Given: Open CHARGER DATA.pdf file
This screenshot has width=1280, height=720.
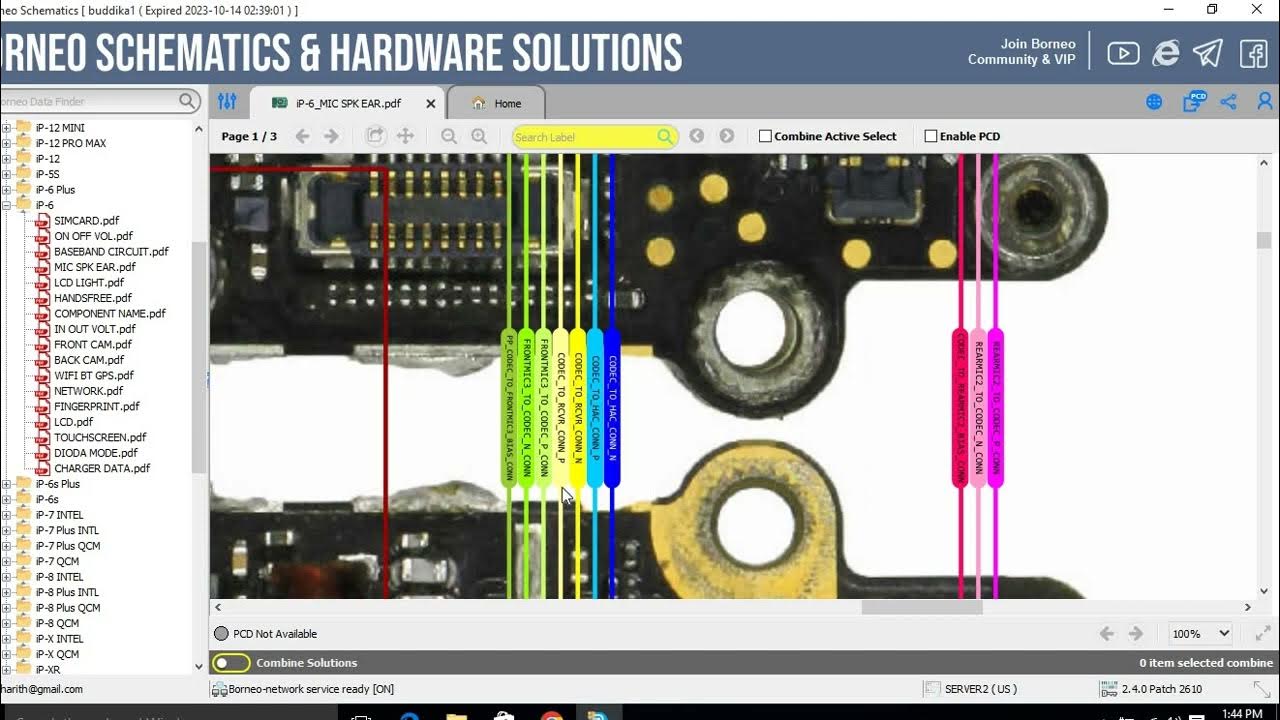Looking at the screenshot, I should tap(102, 468).
